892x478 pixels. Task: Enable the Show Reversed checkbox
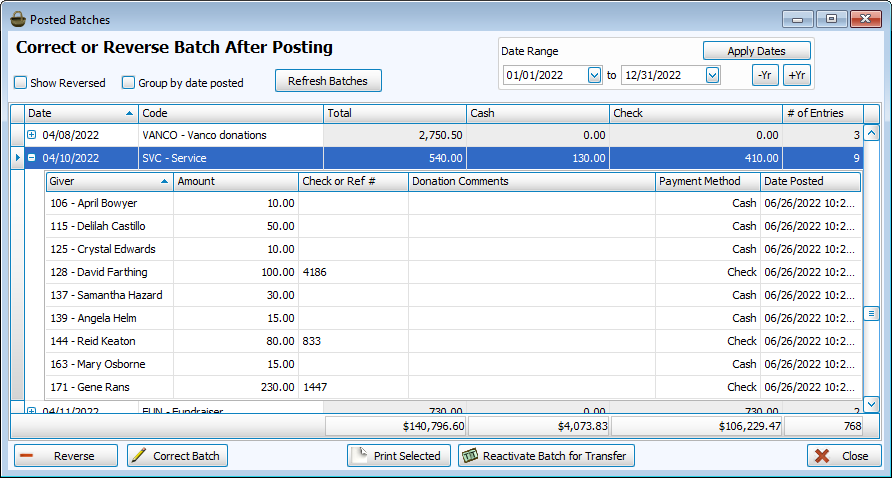click(x=21, y=83)
